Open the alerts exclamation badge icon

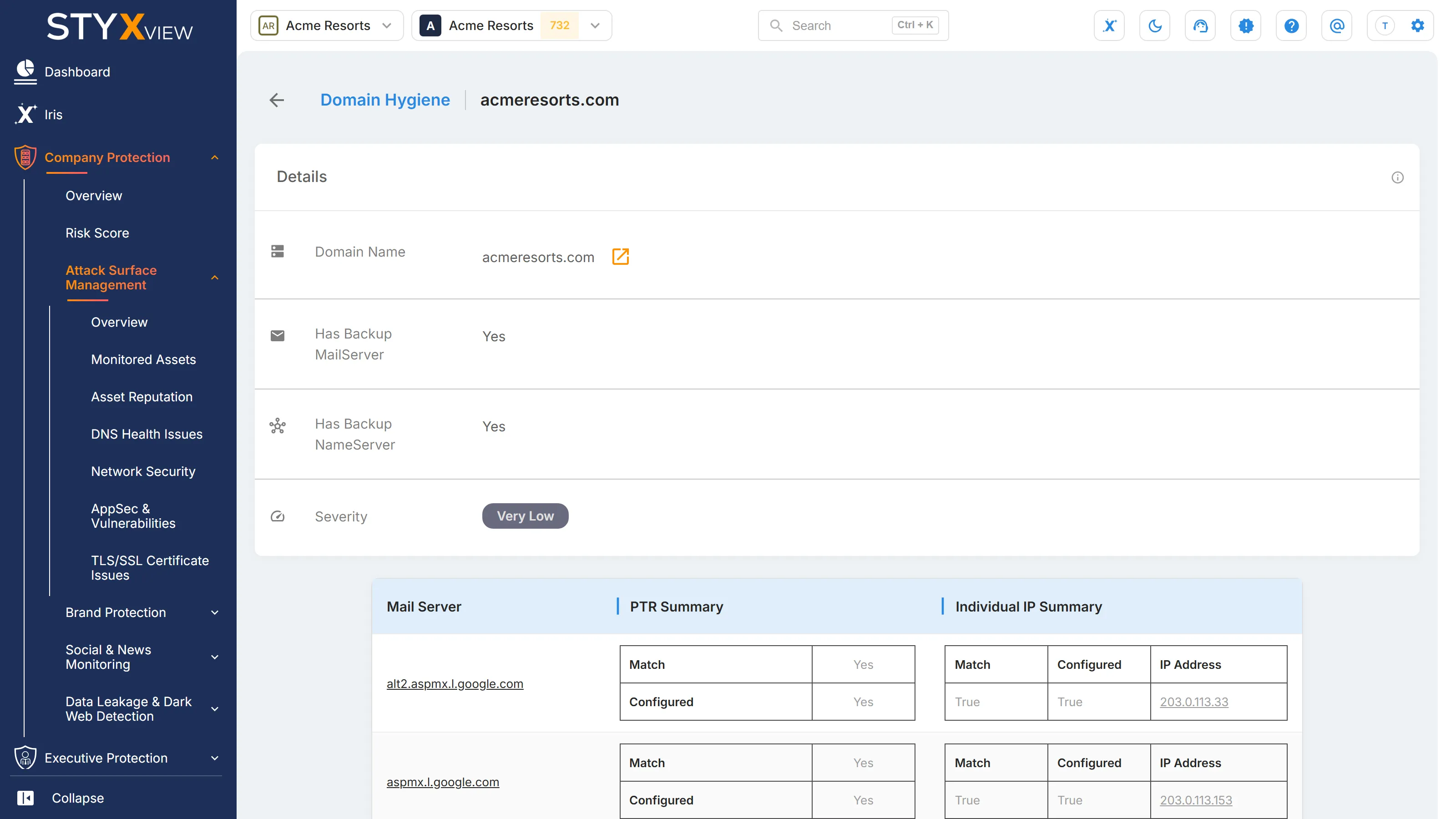[1246, 25]
